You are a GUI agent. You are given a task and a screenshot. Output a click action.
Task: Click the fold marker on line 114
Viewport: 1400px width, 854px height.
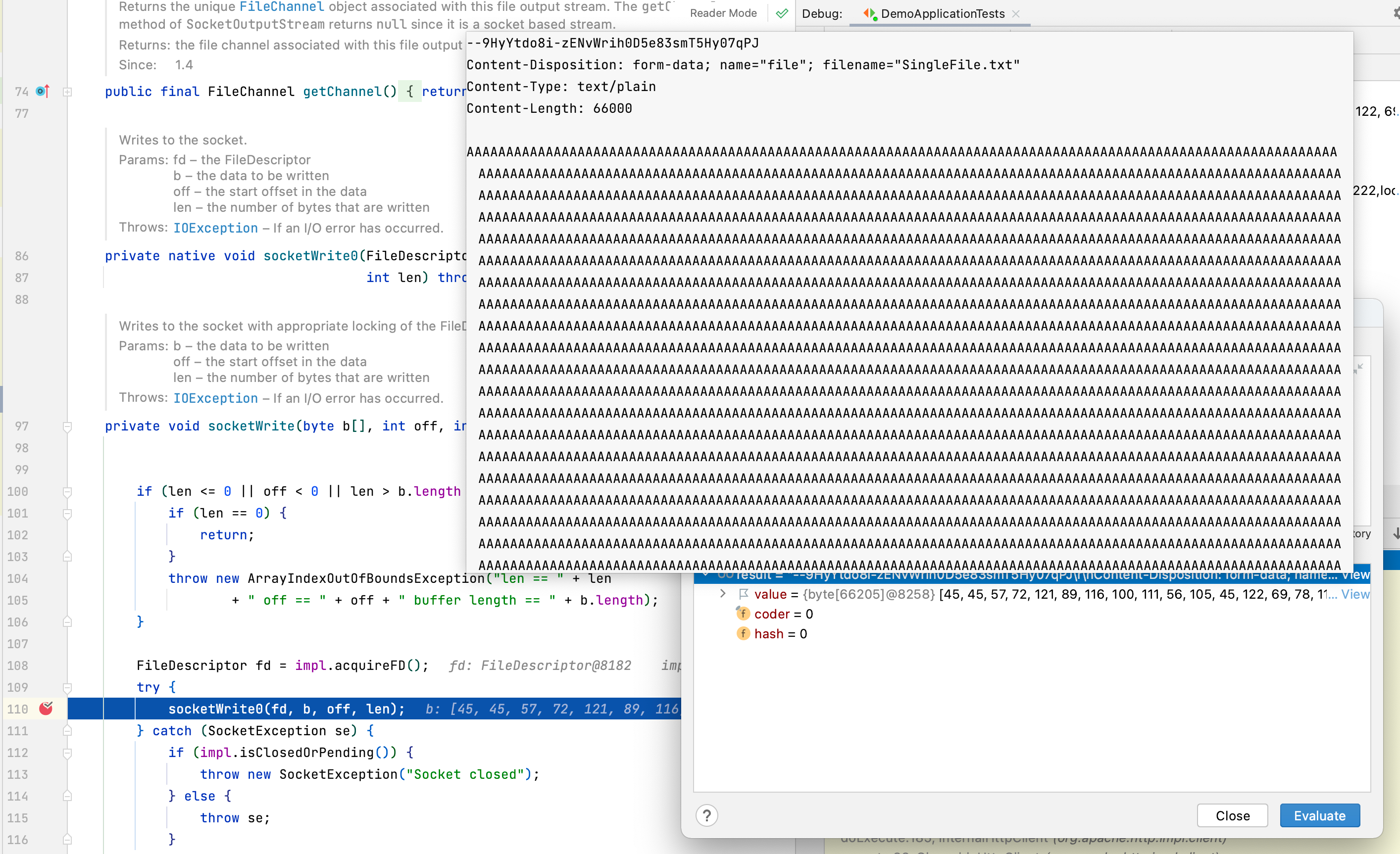point(67,796)
